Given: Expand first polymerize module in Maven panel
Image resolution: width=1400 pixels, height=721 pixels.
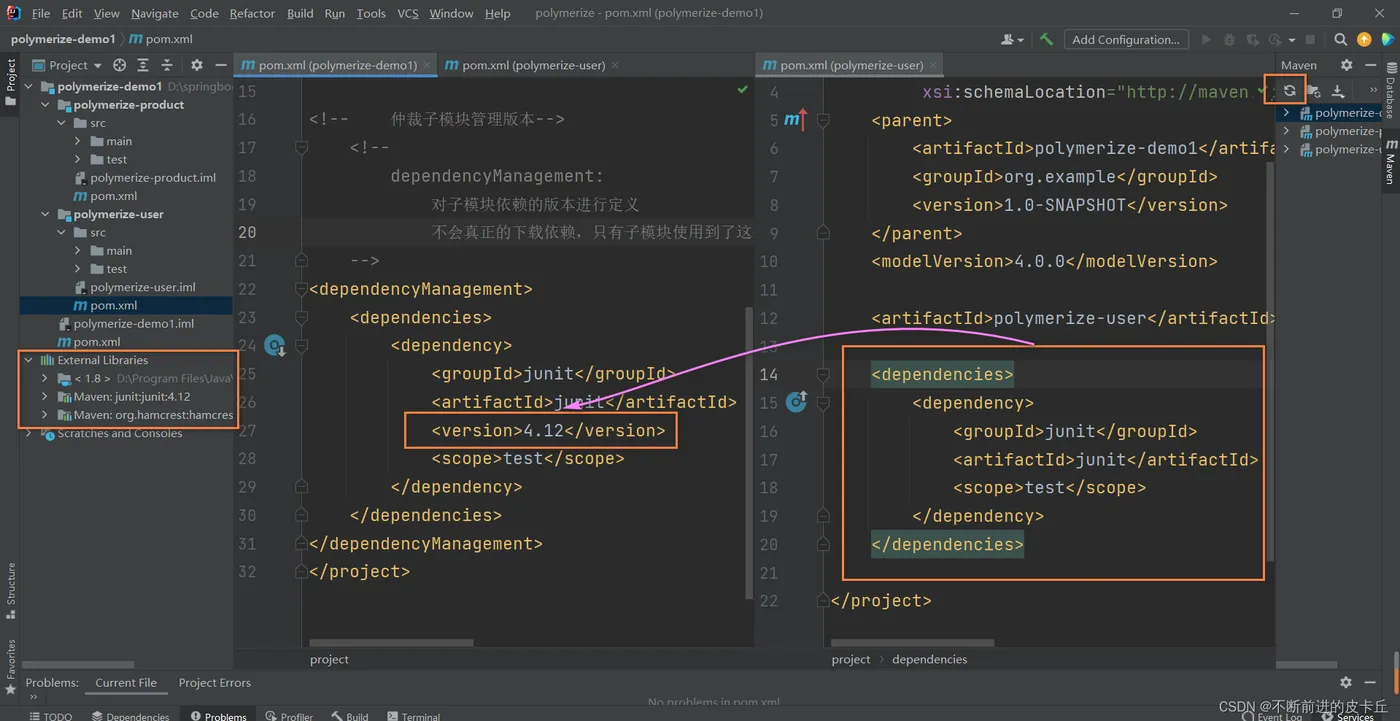Looking at the screenshot, I should pyautogui.click(x=1286, y=113).
